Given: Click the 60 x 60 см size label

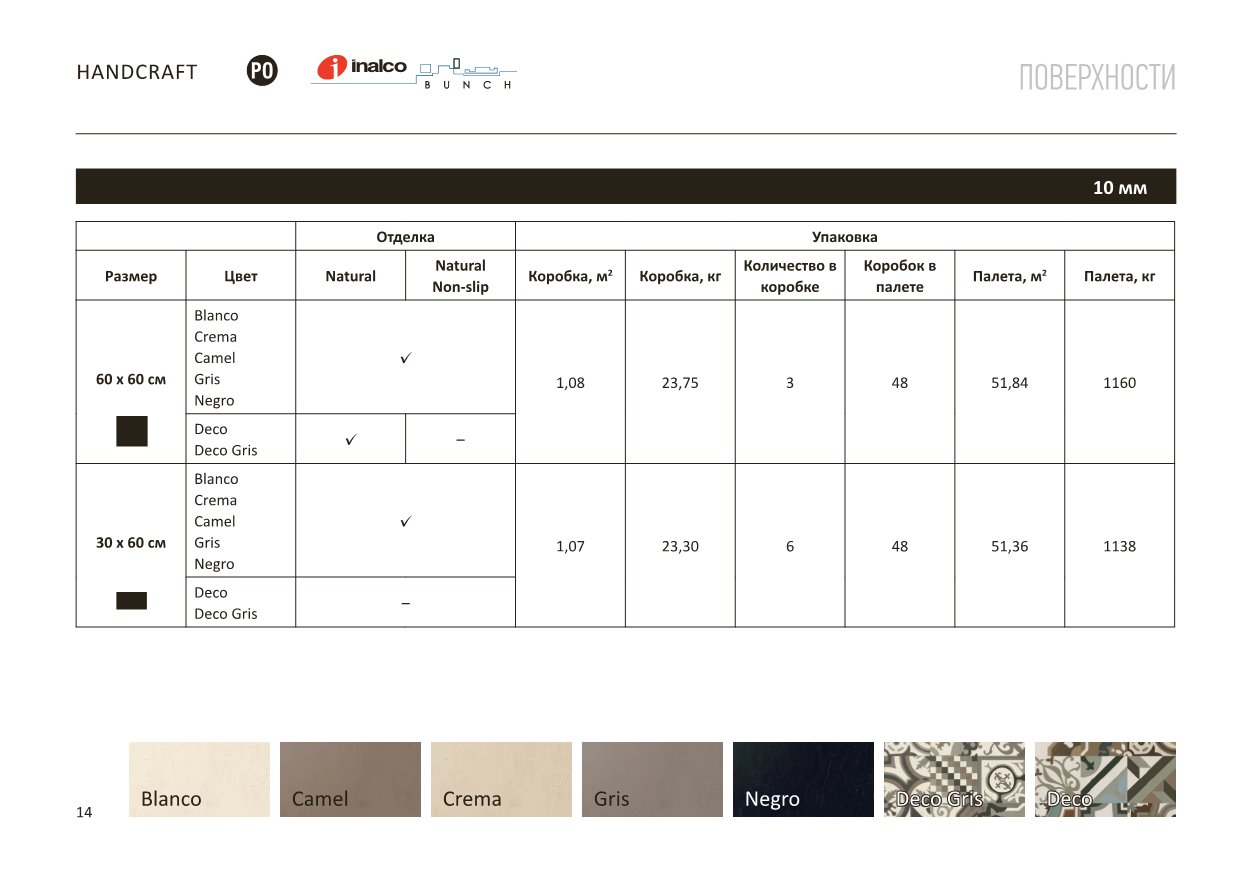Looking at the screenshot, I should pos(131,379).
